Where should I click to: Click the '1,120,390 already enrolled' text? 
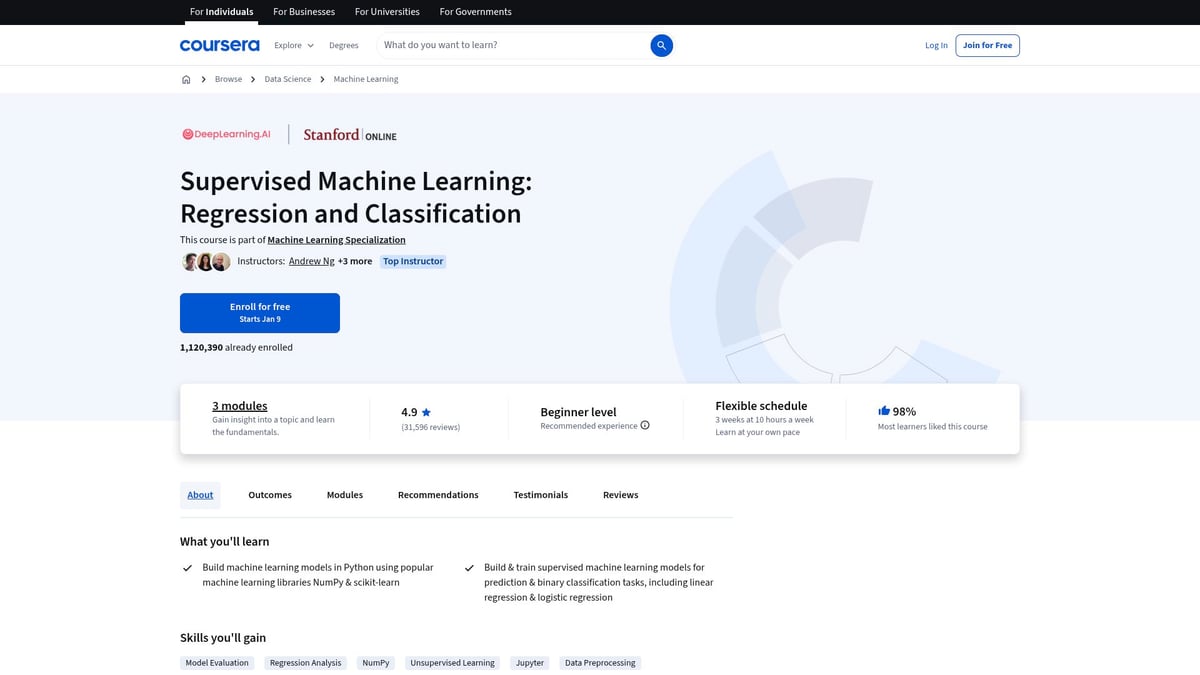coord(236,348)
